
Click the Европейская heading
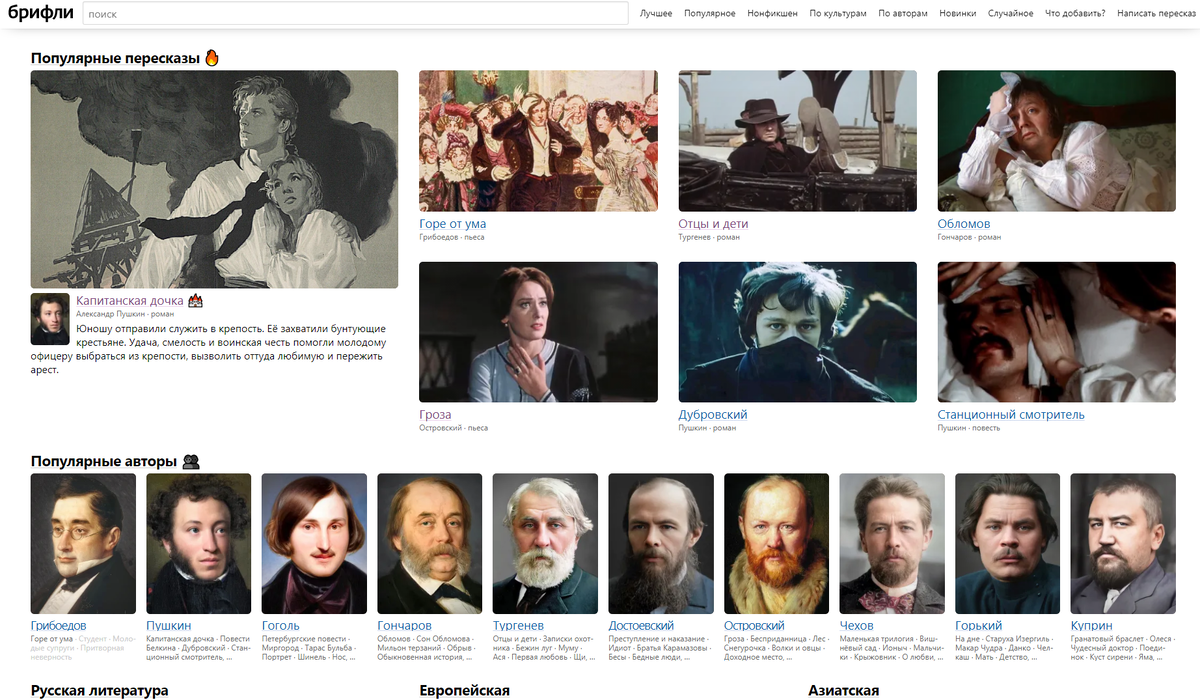point(465,691)
